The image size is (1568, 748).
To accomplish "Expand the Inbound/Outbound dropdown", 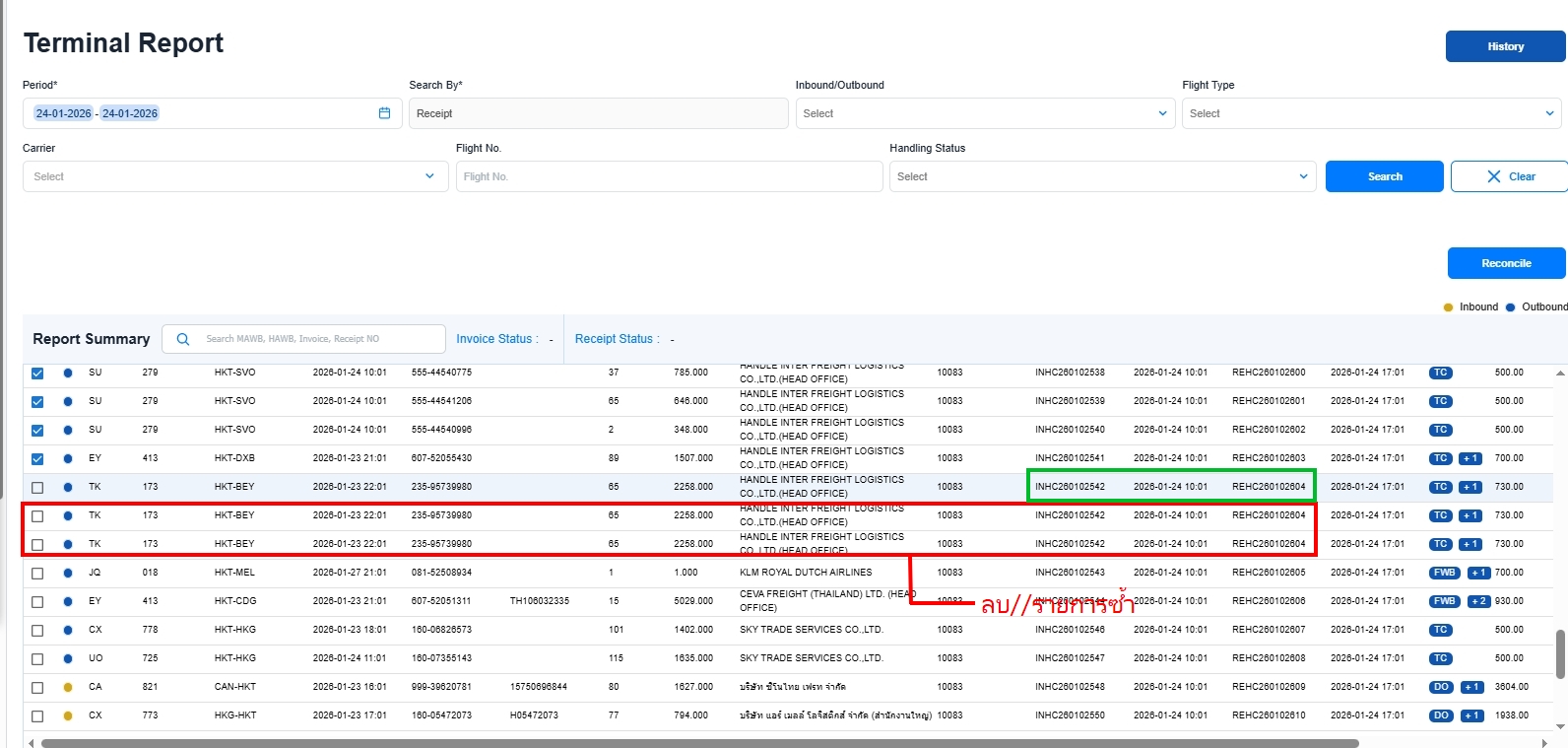I will (x=985, y=113).
